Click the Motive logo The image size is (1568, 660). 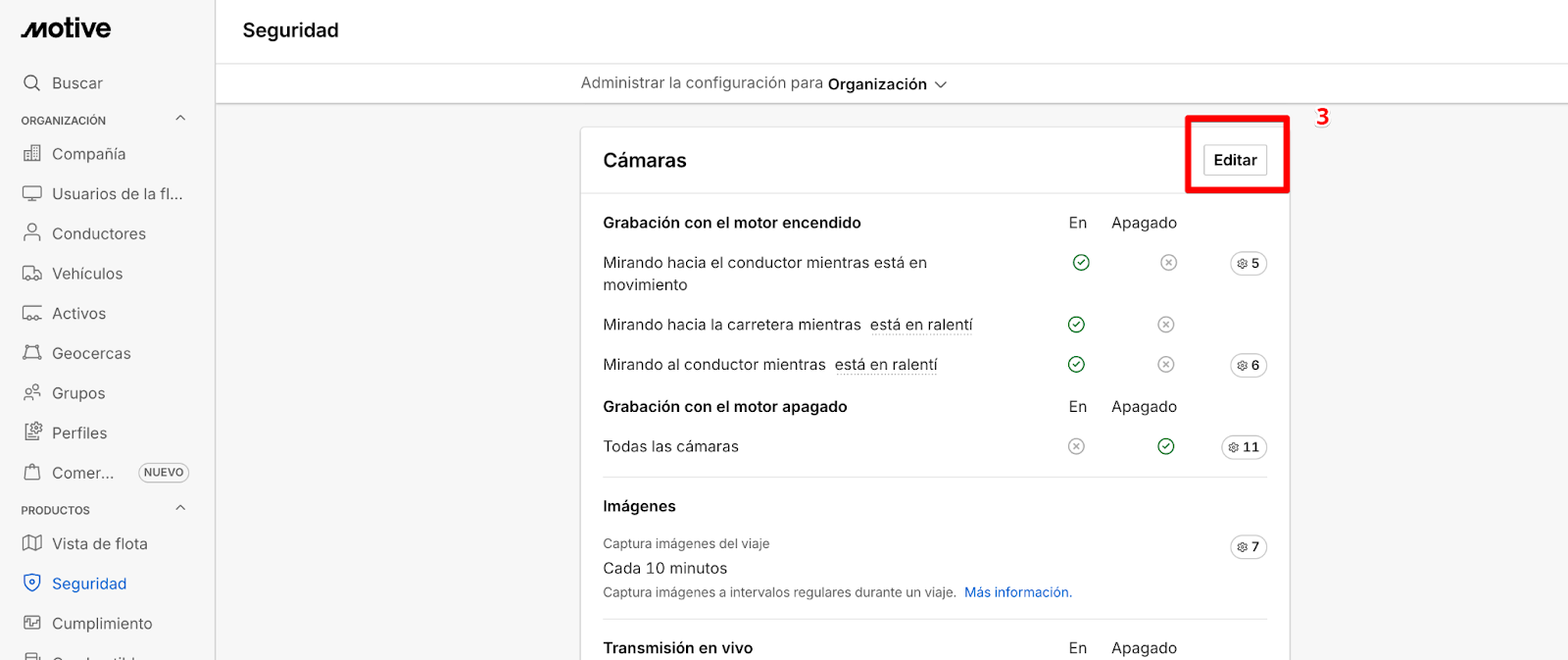point(67,28)
